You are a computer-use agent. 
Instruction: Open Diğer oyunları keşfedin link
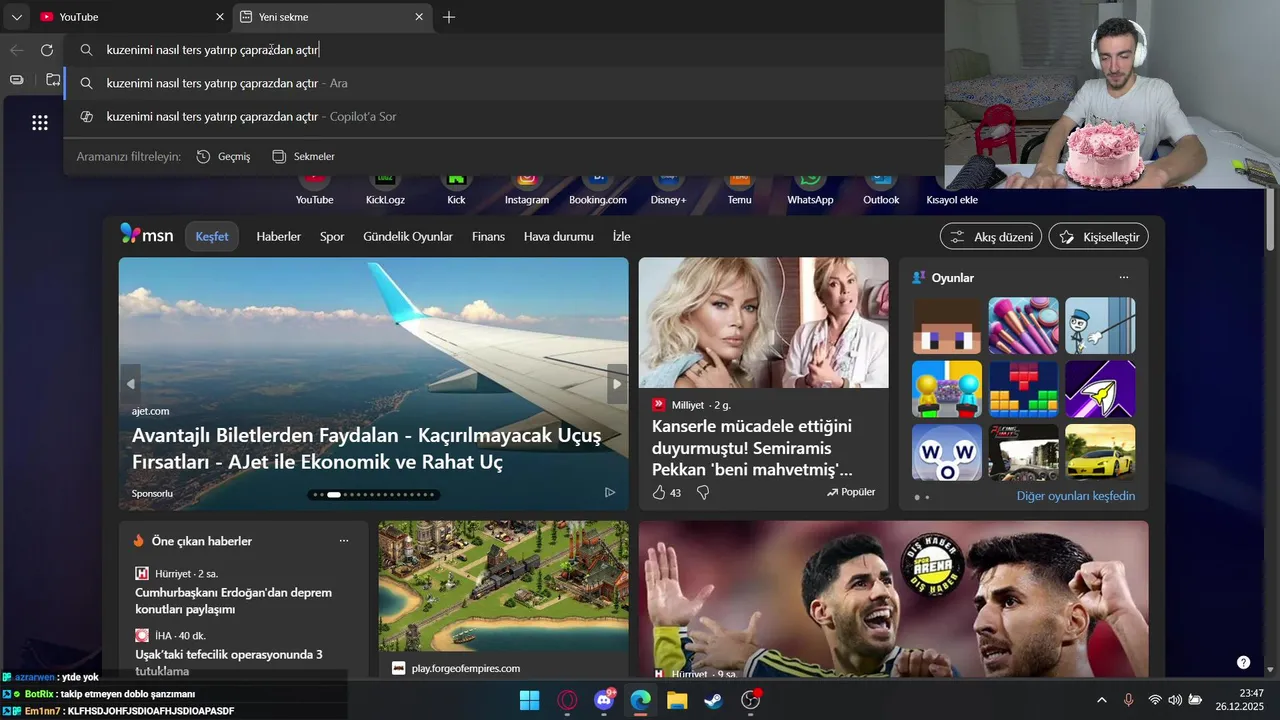pos(1076,496)
